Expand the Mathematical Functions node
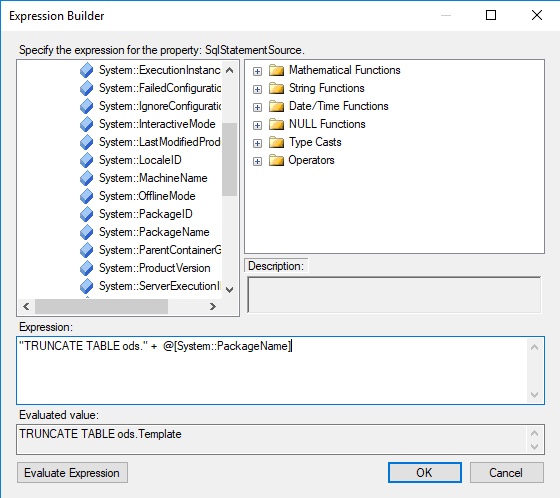Image resolution: width=560 pixels, height=498 pixels. tap(257, 71)
